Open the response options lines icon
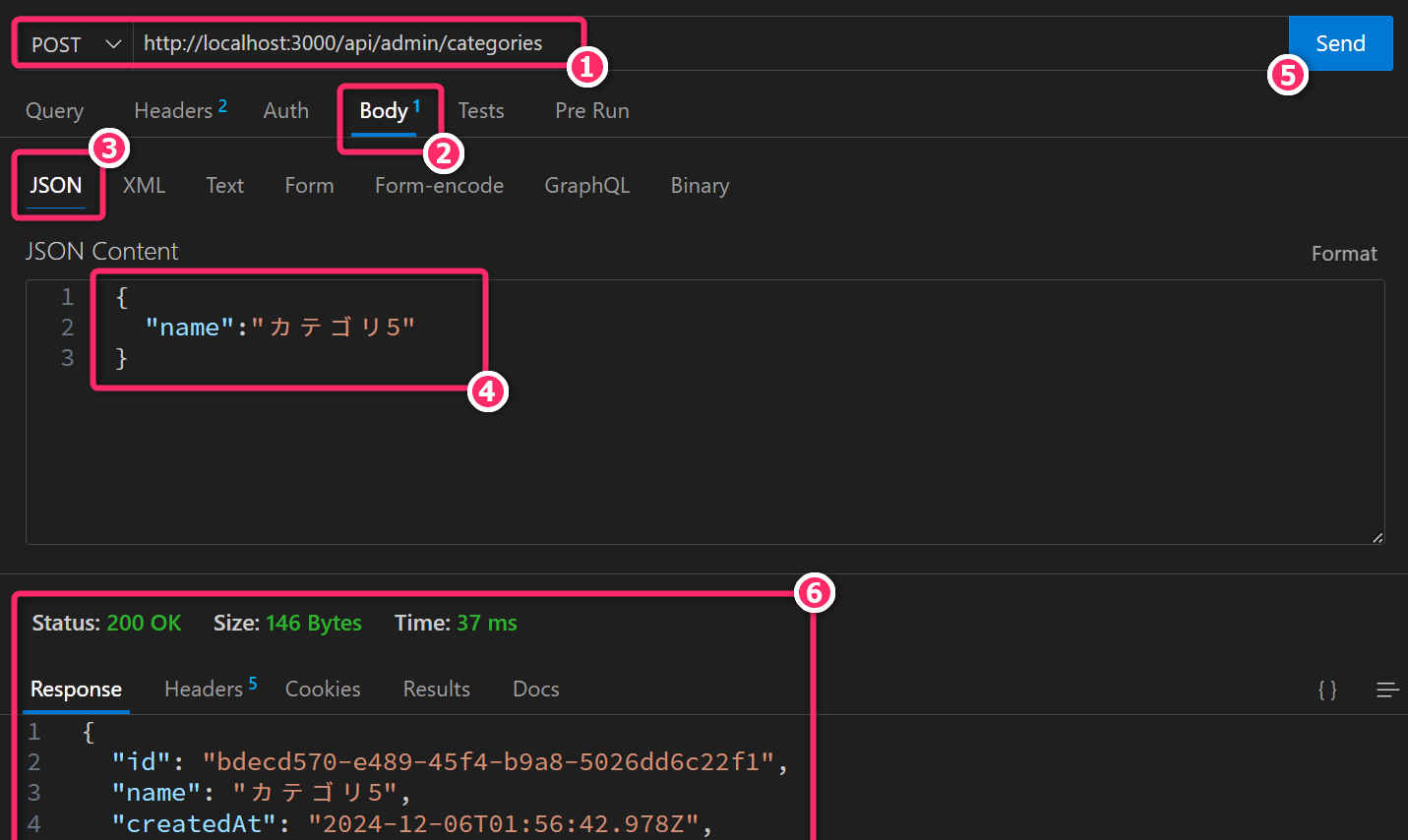The image size is (1408, 840). tap(1387, 690)
